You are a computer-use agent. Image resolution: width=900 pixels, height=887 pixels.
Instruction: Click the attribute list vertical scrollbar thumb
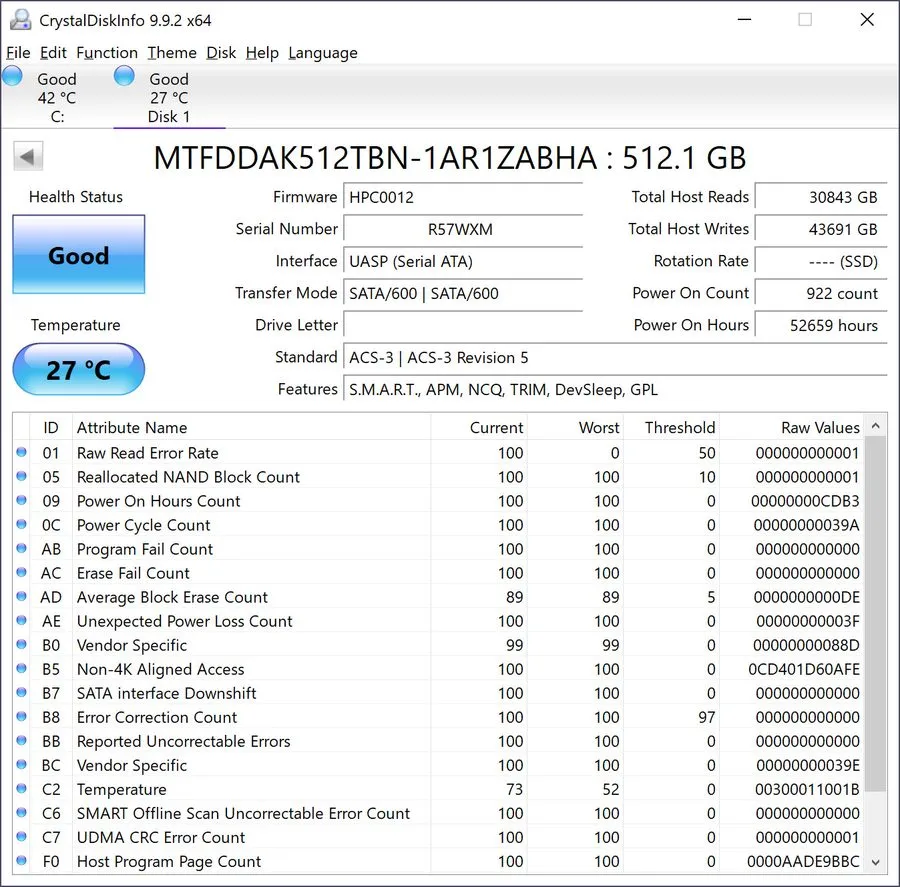click(875, 614)
